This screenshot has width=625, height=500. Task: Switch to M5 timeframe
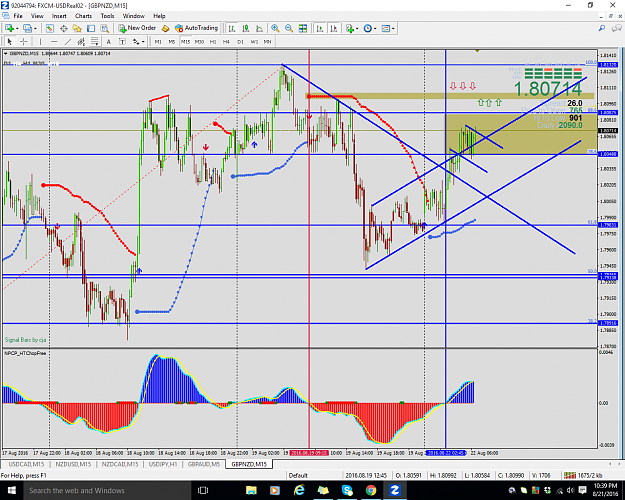pos(171,41)
